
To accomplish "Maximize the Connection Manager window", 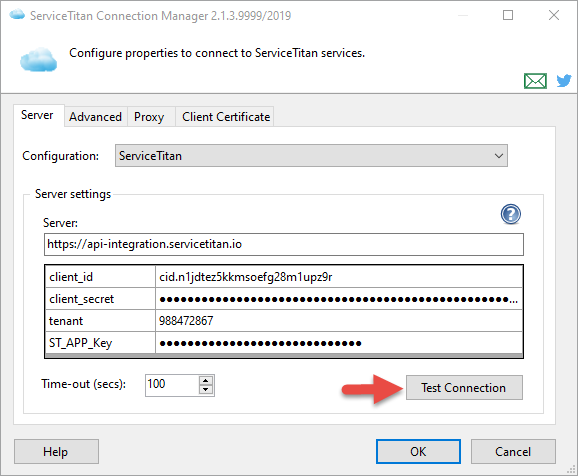I will click(508, 15).
